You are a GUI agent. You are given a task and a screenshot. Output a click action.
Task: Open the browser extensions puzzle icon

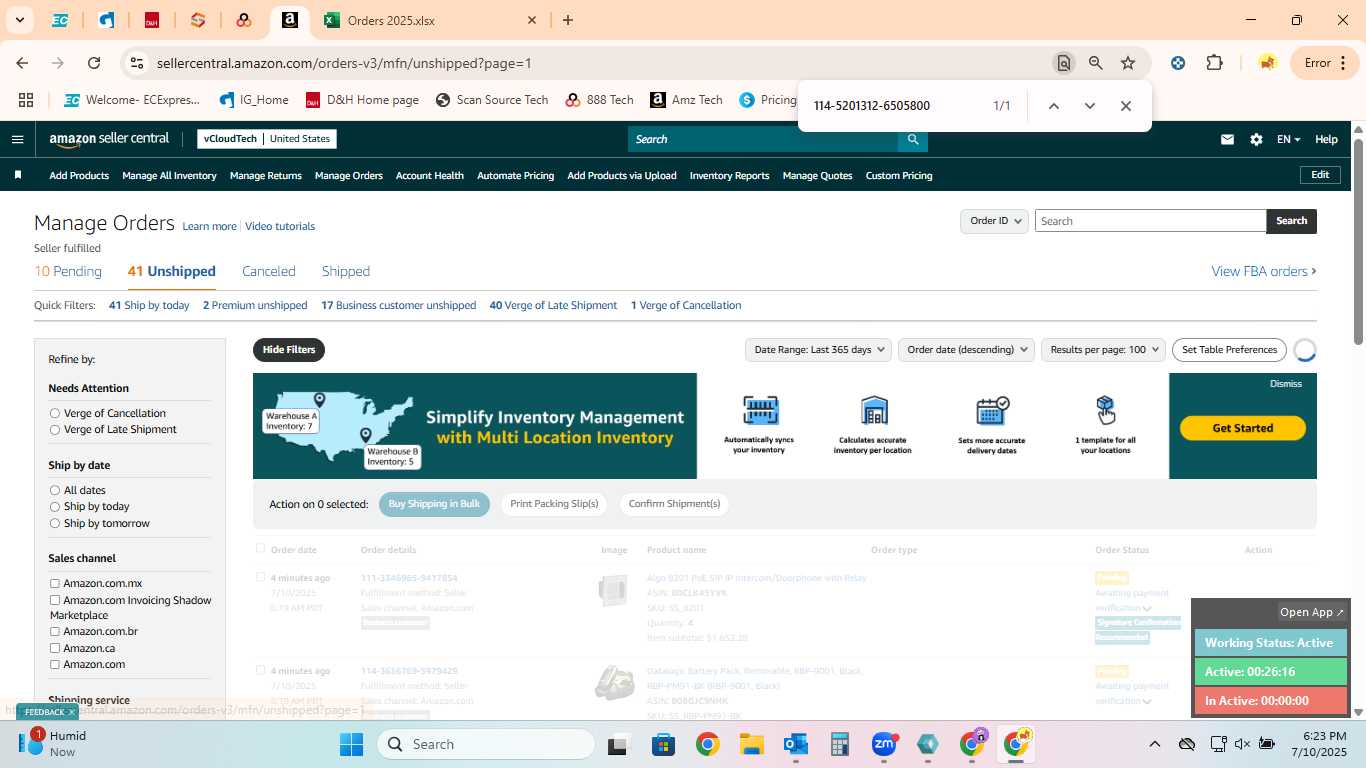point(1214,63)
